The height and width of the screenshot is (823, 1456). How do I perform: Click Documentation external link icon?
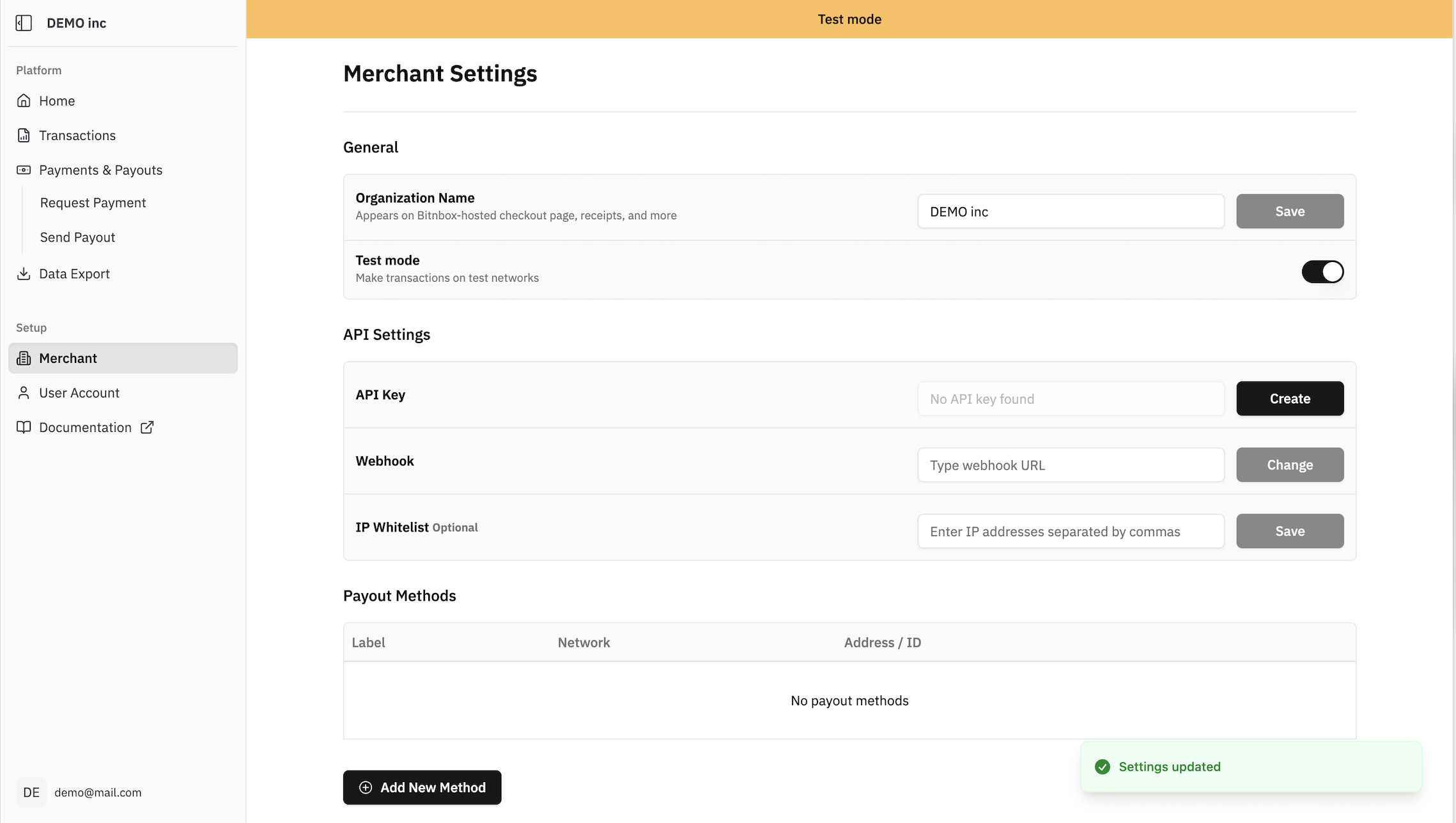pos(147,427)
